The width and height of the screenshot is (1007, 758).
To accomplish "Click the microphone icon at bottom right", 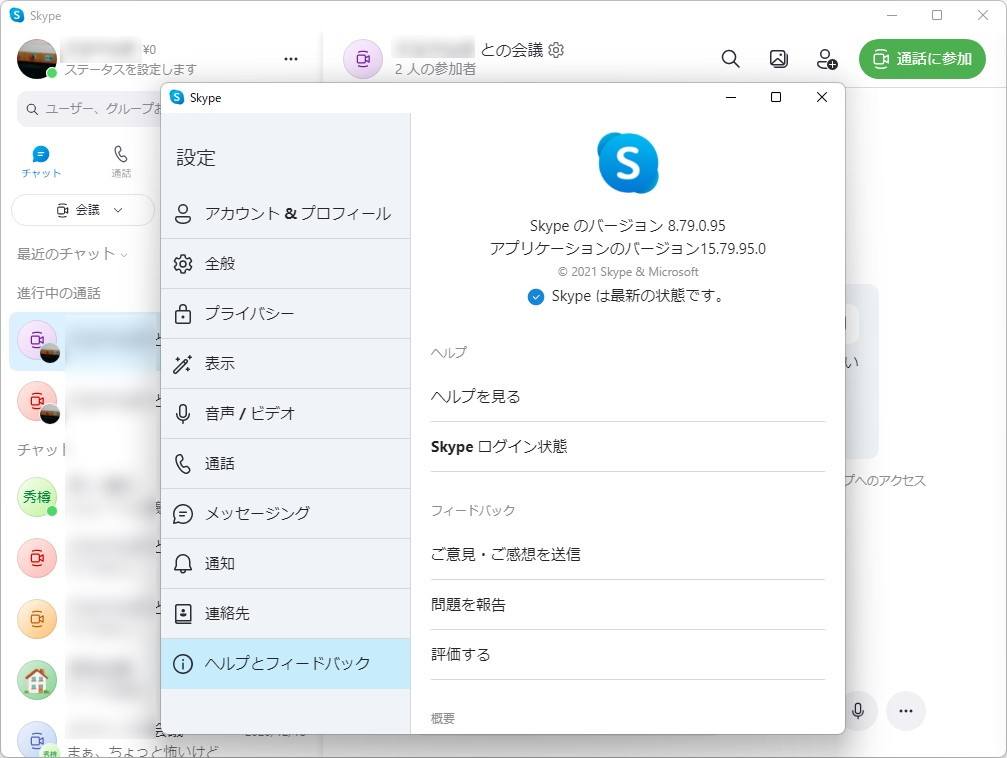I will pos(858,711).
